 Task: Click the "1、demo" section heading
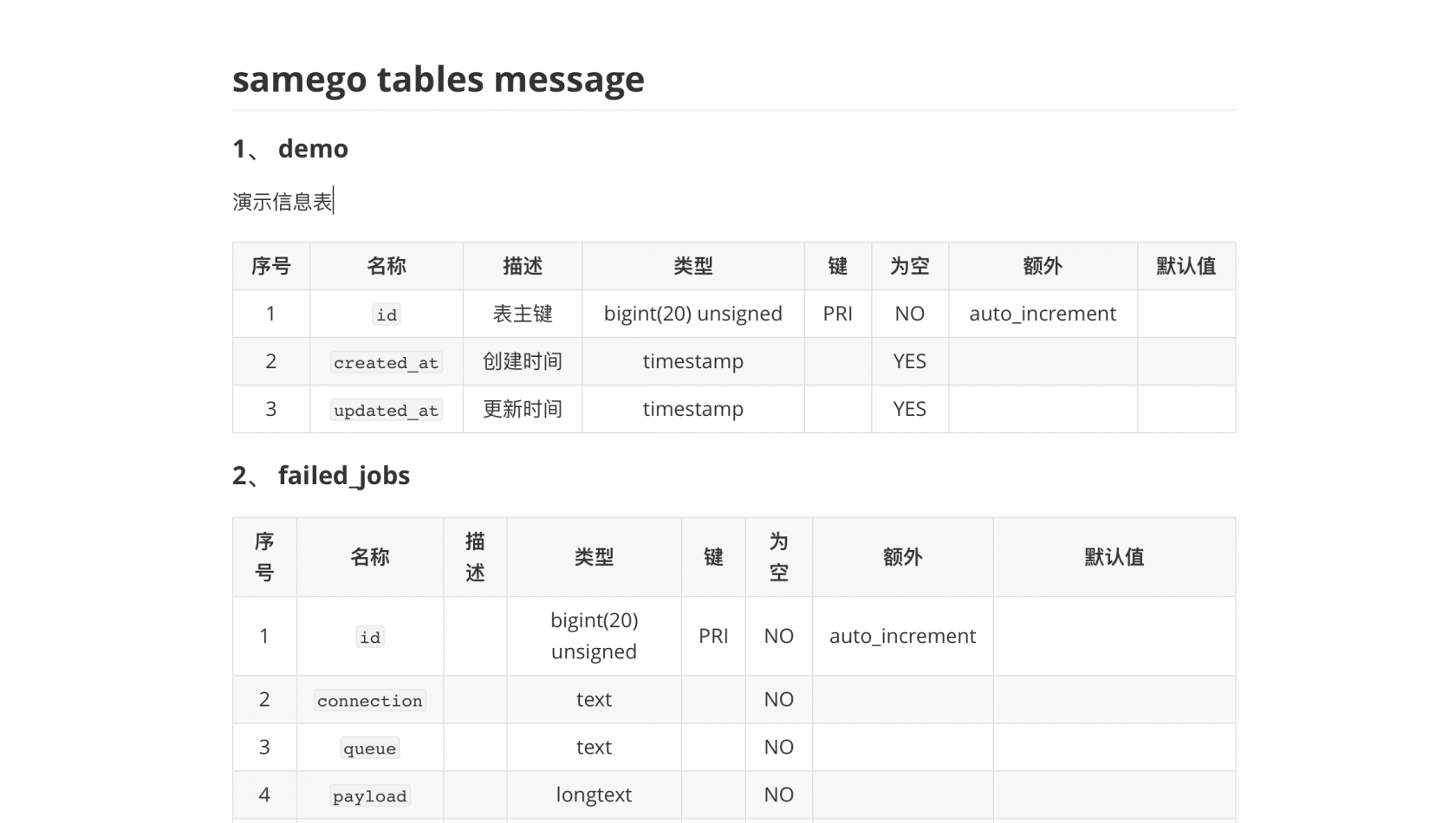pos(290,149)
